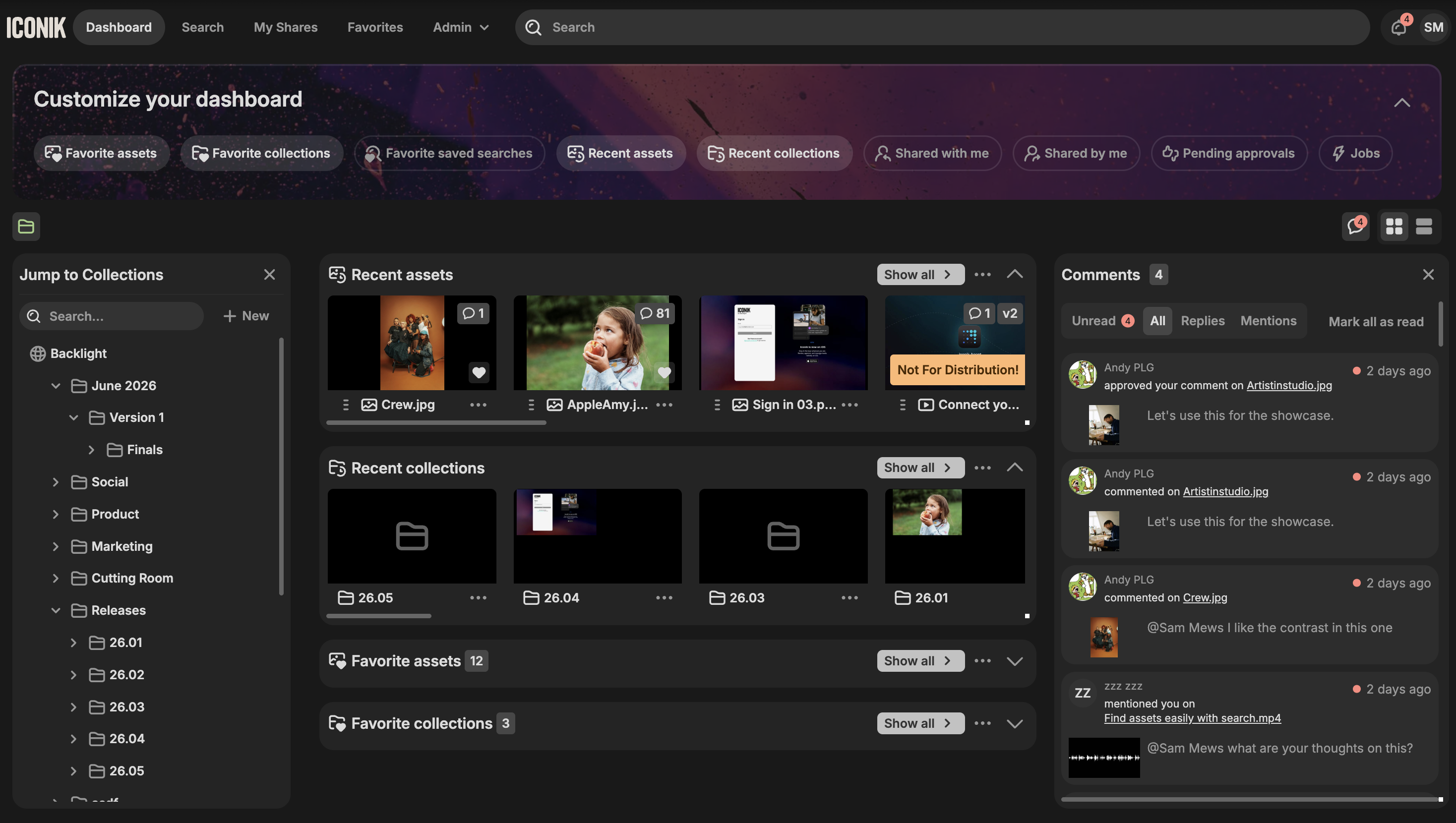Toggle the Pending approvals widget
This screenshot has width=1456, height=823.
(1229, 153)
